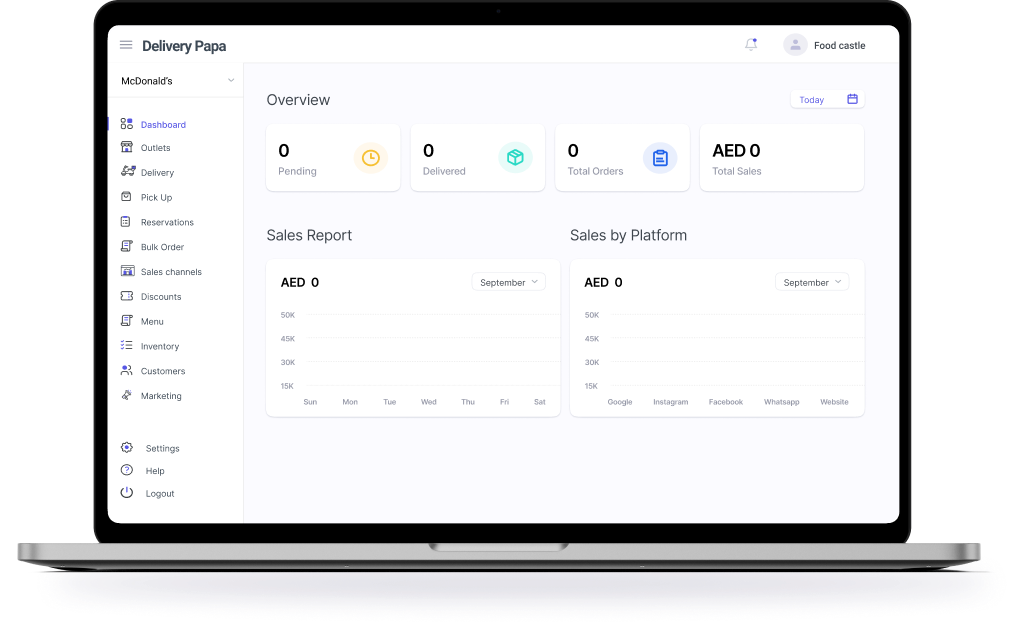Select Bulk Order in sidebar
The height and width of the screenshot is (627, 1021).
[163, 247]
